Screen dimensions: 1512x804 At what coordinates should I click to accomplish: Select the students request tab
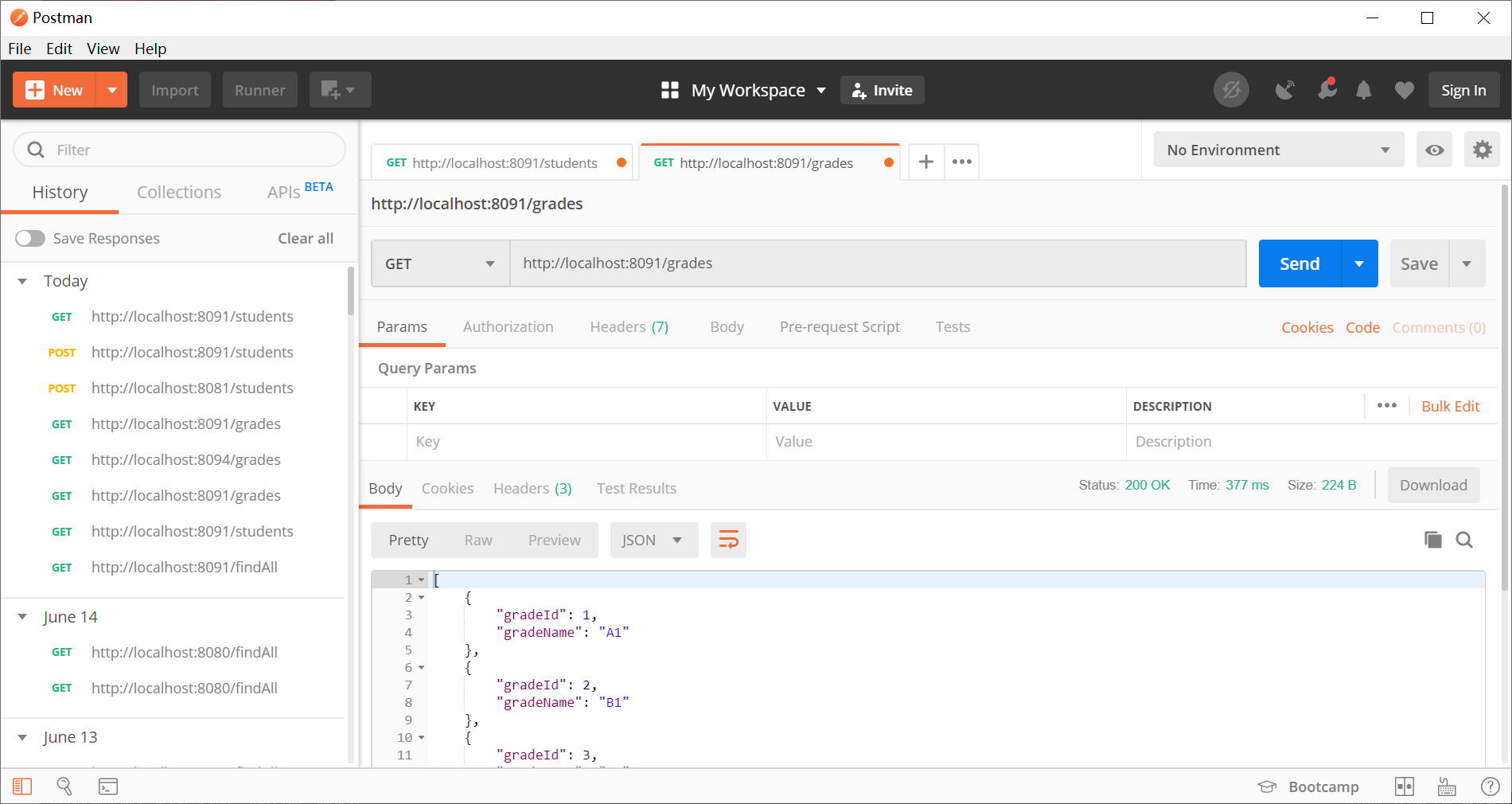point(502,163)
